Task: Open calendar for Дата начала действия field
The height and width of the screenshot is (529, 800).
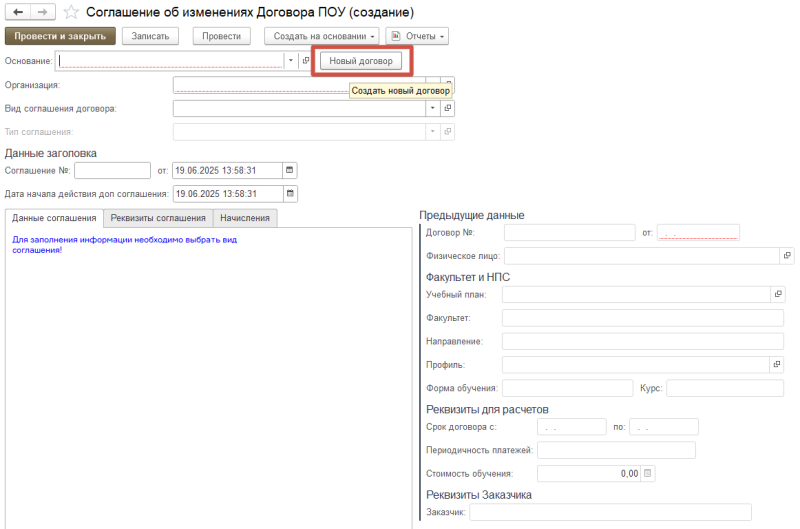Action: (x=290, y=194)
